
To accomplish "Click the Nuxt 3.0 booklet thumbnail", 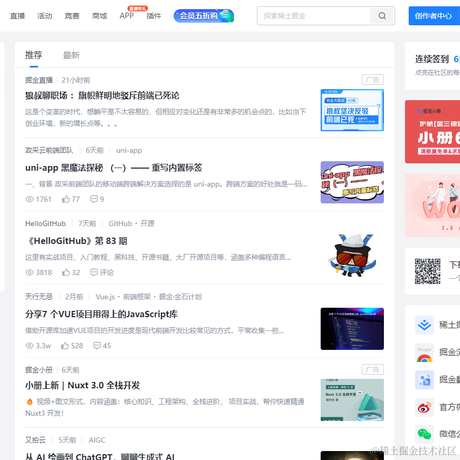I will pyautogui.click(x=352, y=400).
